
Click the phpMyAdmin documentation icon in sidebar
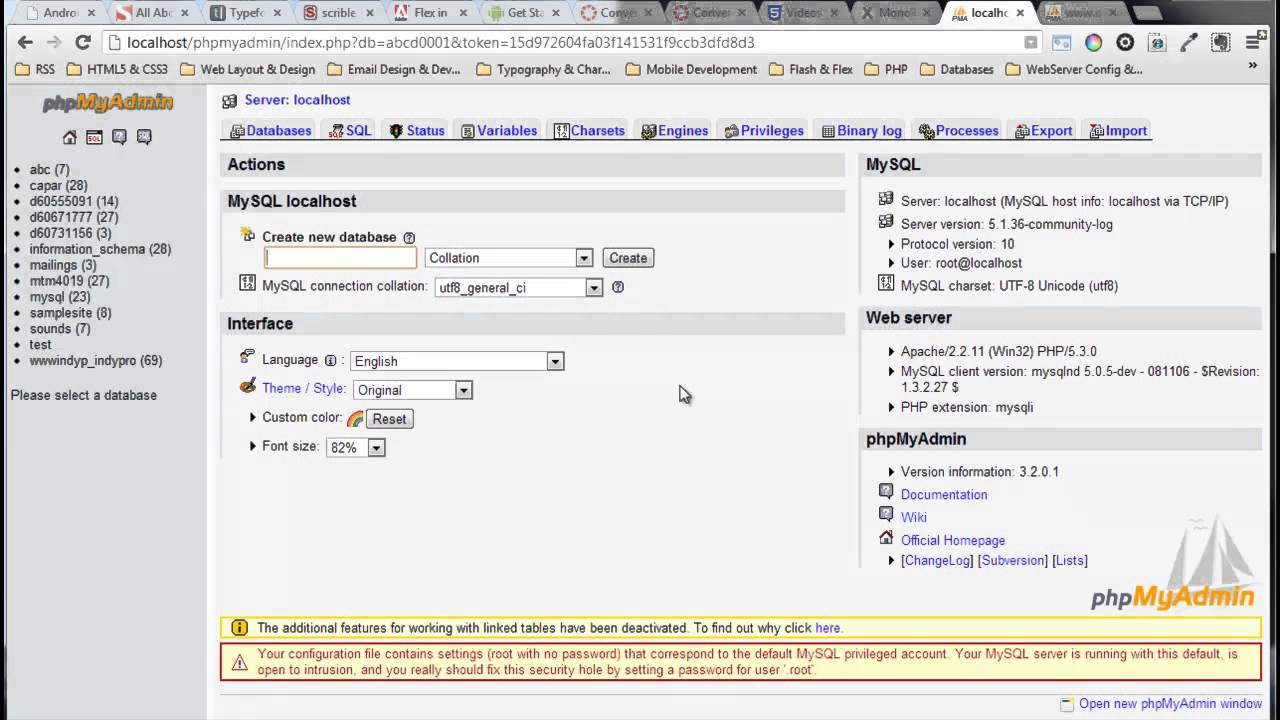point(119,137)
